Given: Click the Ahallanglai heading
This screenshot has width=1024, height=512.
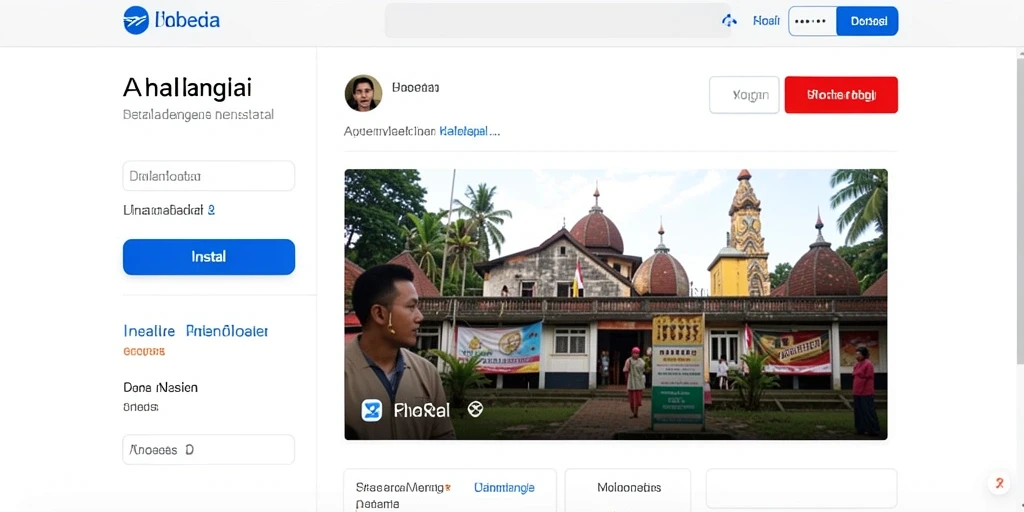Looking at the screenshot, I should 187,87.
